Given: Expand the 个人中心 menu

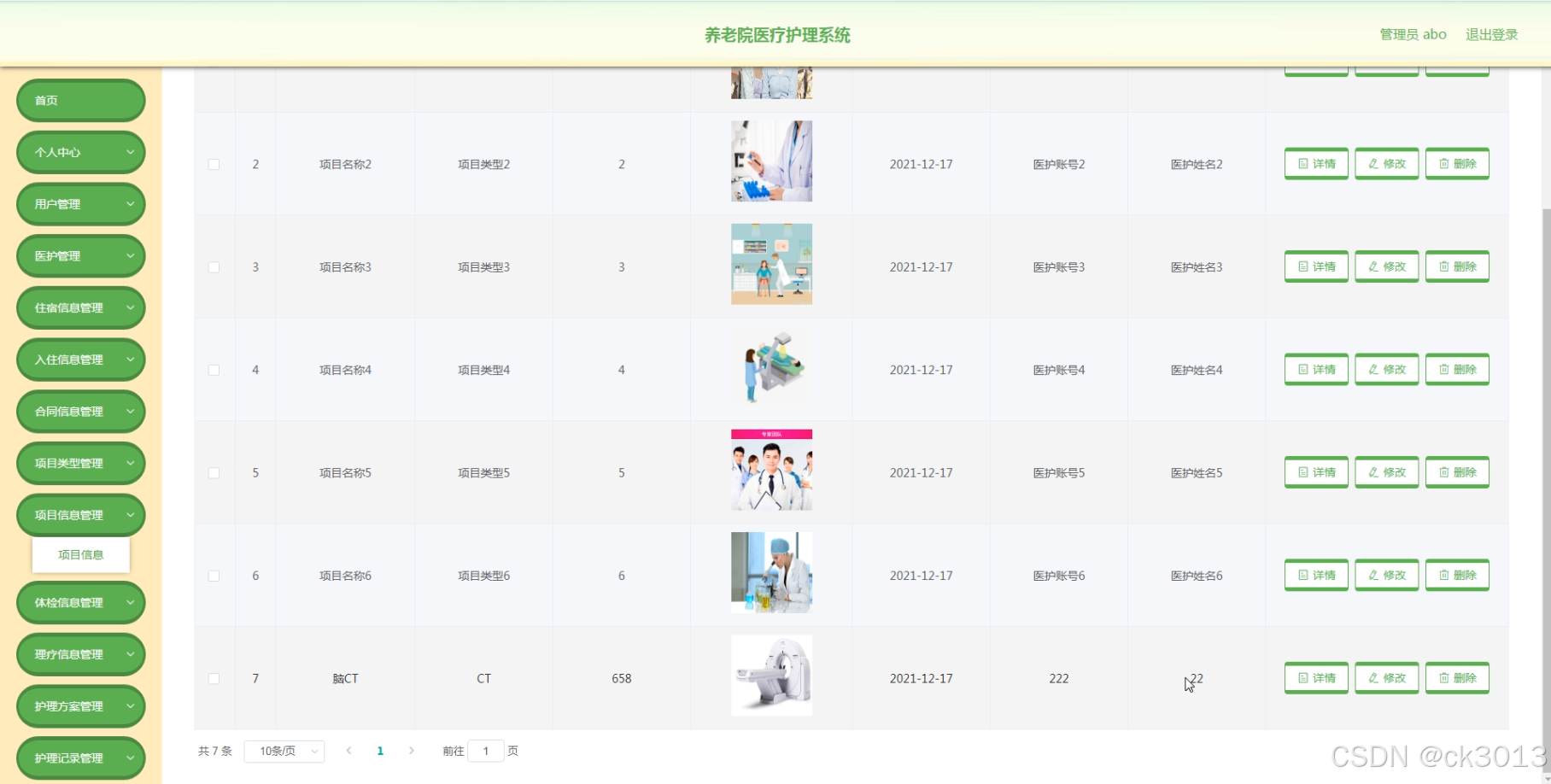Looking at the screenshot, I should coord(81,153).
